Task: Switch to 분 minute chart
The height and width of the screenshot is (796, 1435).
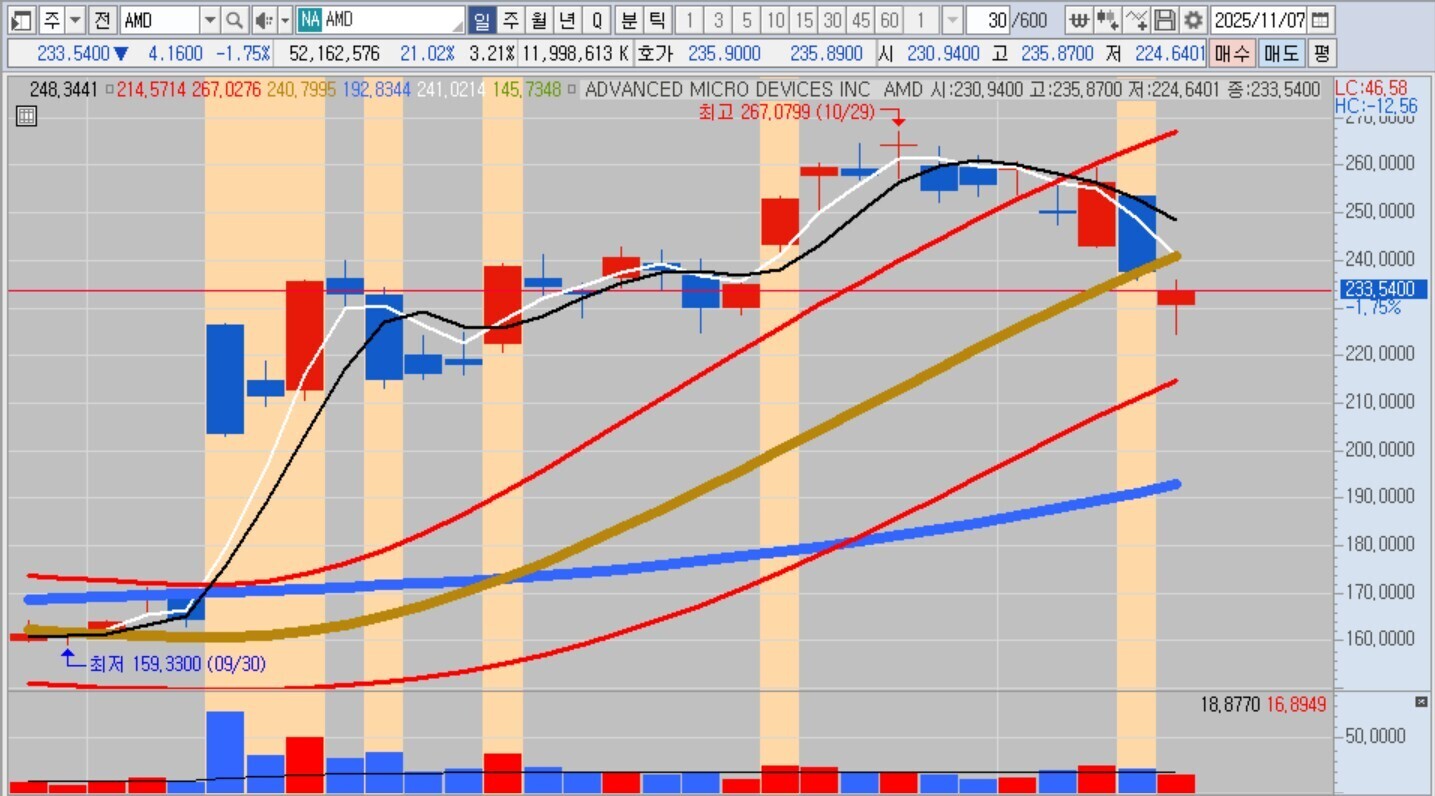Action: tap(629, 19)
